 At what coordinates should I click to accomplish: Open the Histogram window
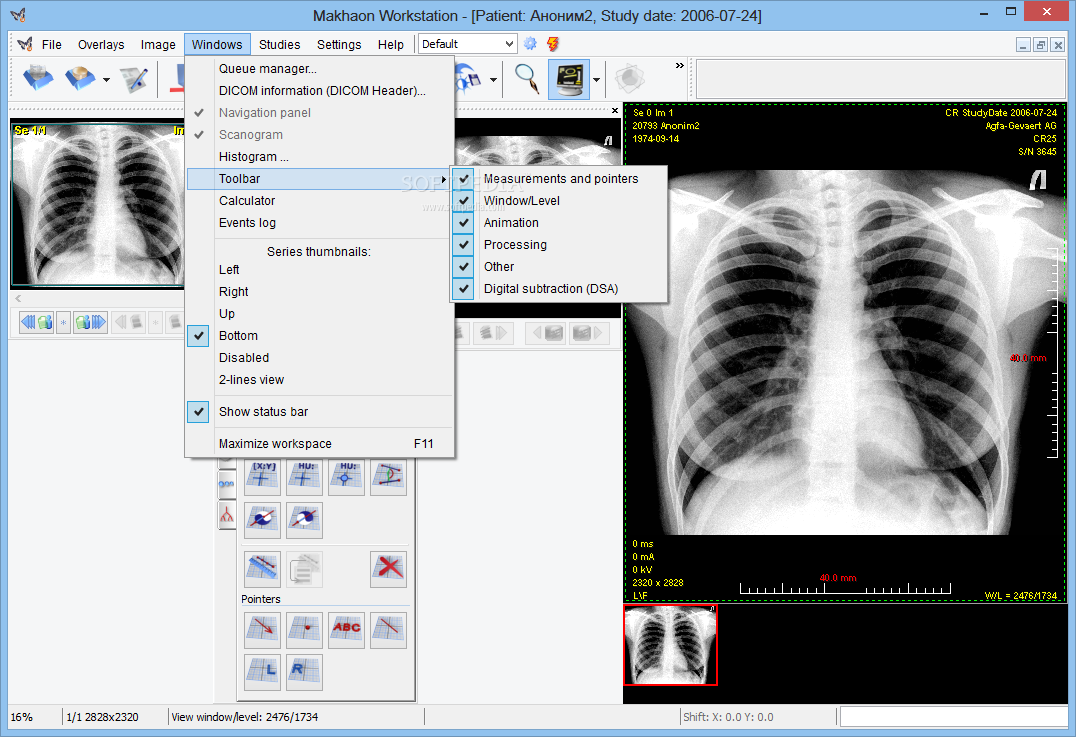[x=320, y=156]
